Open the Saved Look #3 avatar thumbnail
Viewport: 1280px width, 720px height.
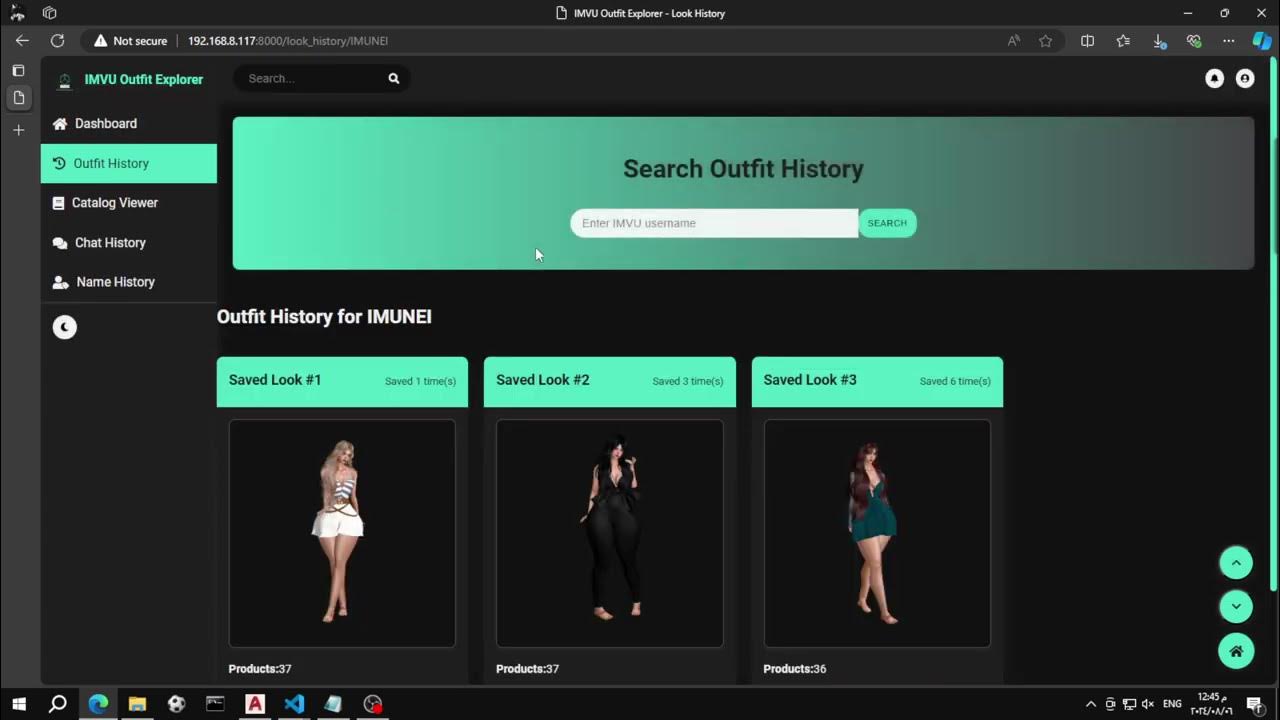point(877,533)
